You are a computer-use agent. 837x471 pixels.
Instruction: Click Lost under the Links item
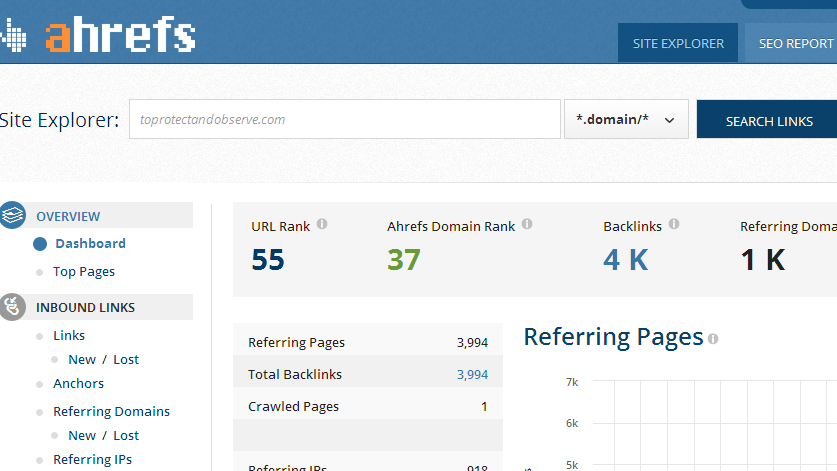pyautogui.click(x=126, y=359)
